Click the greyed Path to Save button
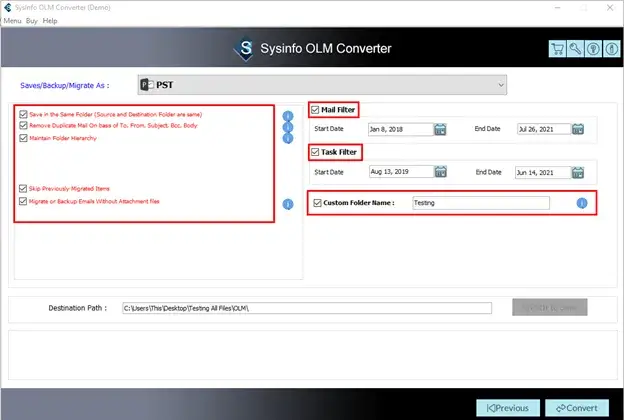 coord(550,307)
